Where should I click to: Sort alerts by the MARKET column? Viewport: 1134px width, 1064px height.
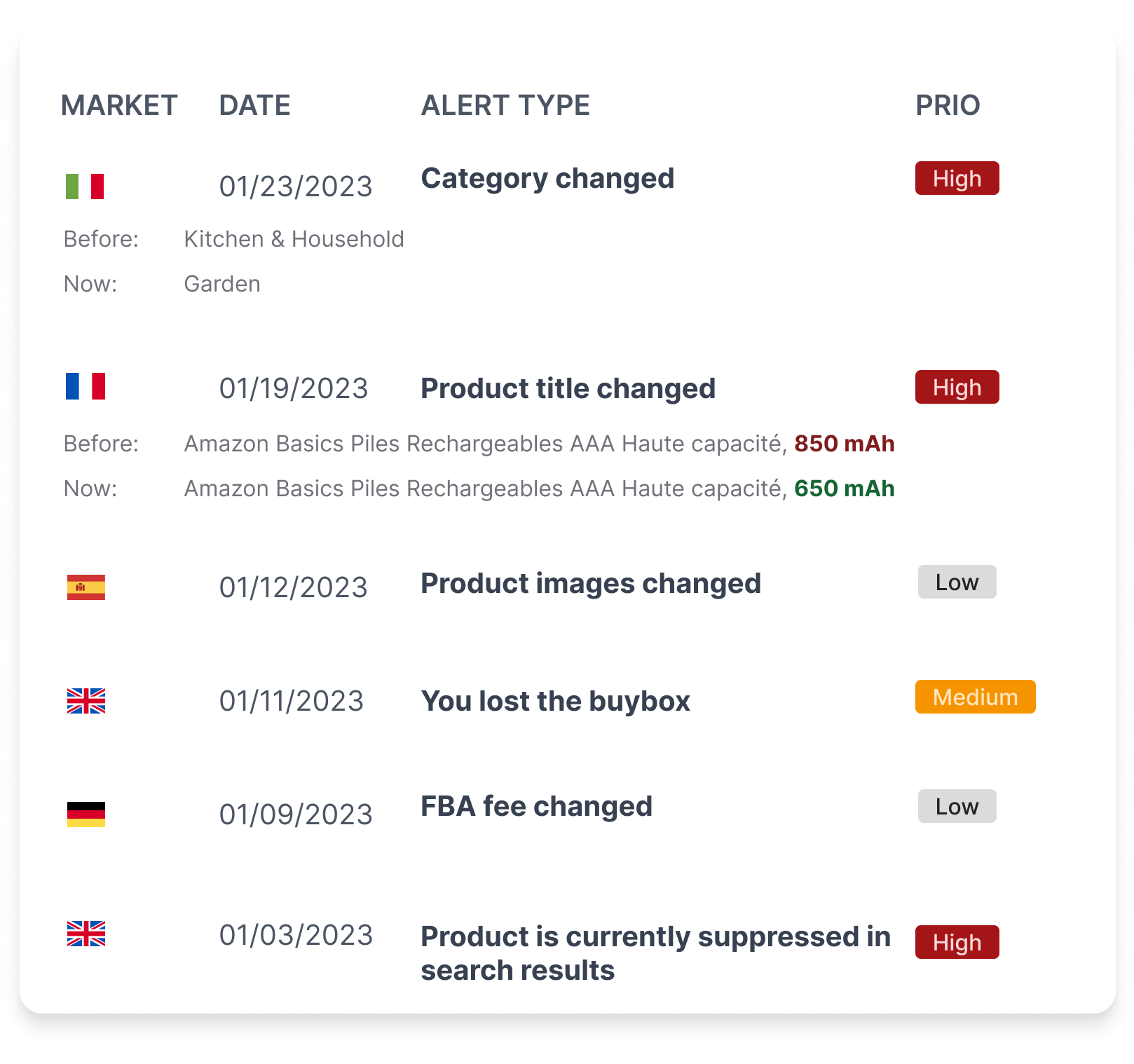click(x=119, y=106)
